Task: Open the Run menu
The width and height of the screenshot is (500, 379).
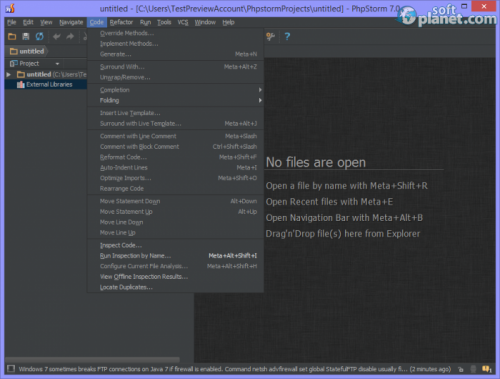Action: pyautogui.click(x=145, y=22)
